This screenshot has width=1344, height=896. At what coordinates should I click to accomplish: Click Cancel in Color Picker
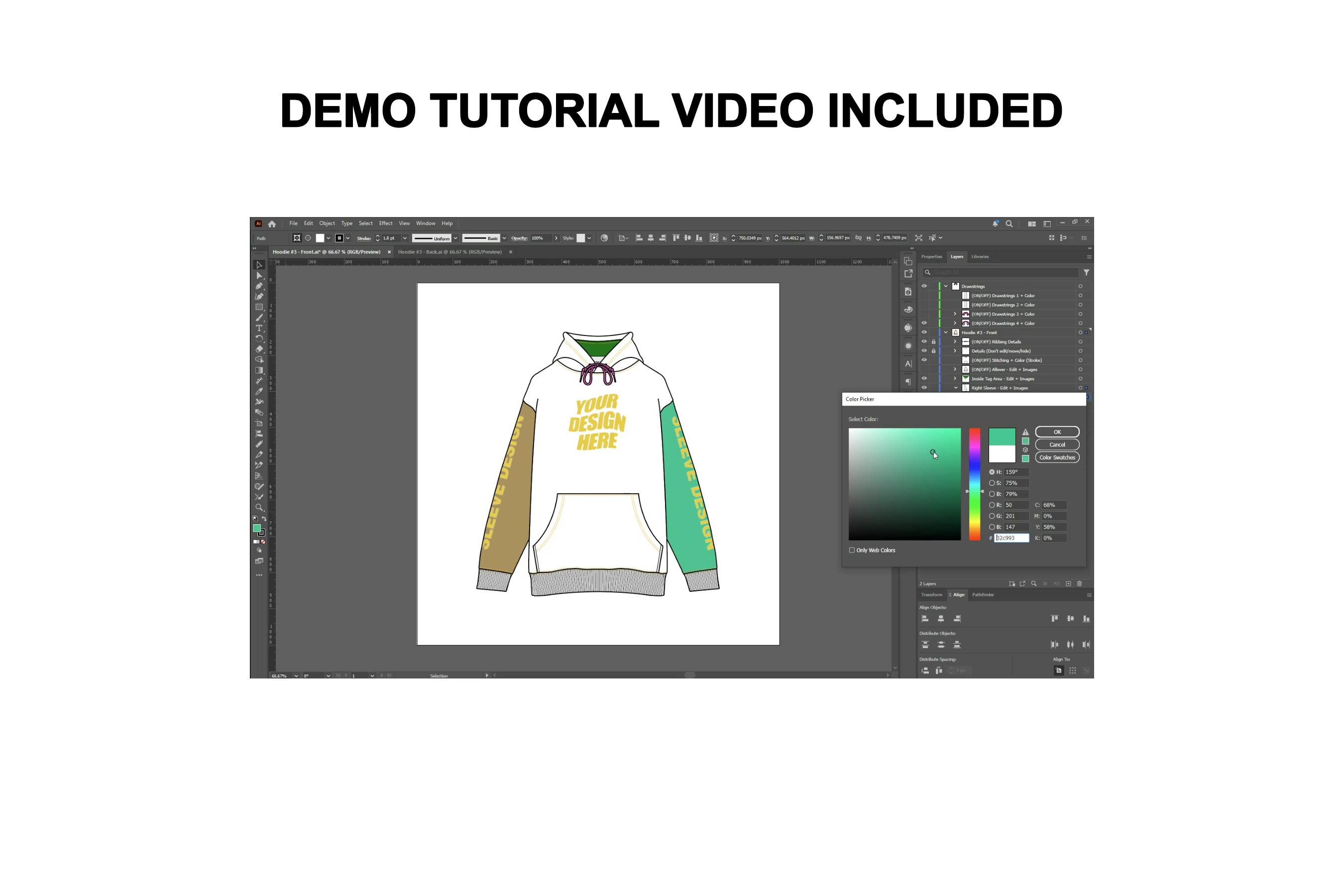(x=1057, y=445)
